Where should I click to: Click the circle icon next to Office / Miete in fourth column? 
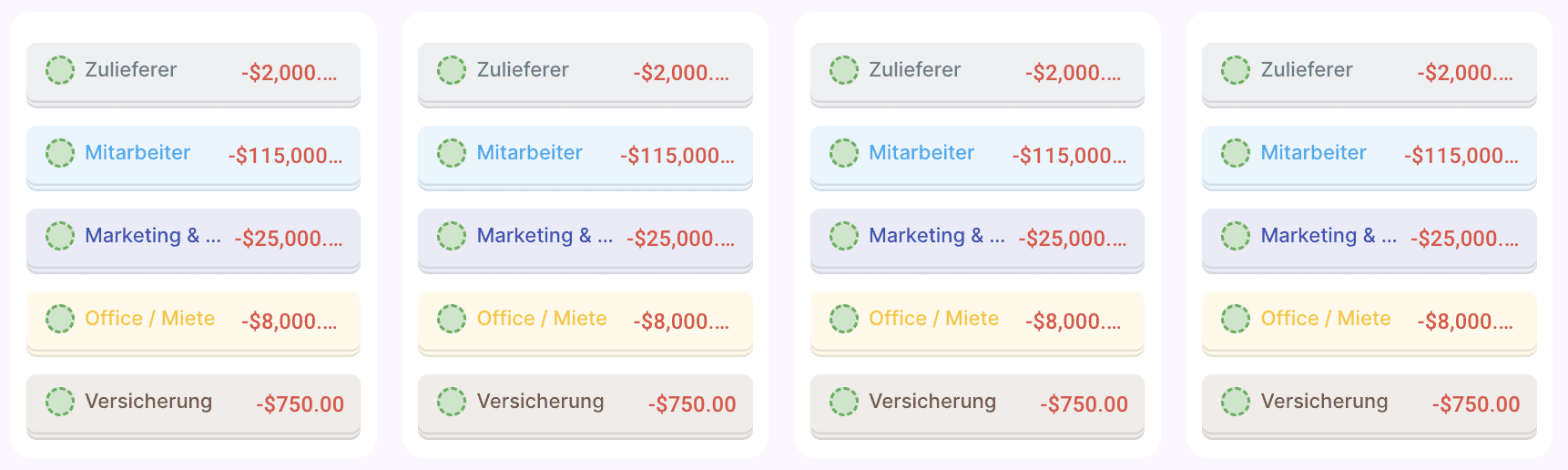click(x=1236, y=319)
